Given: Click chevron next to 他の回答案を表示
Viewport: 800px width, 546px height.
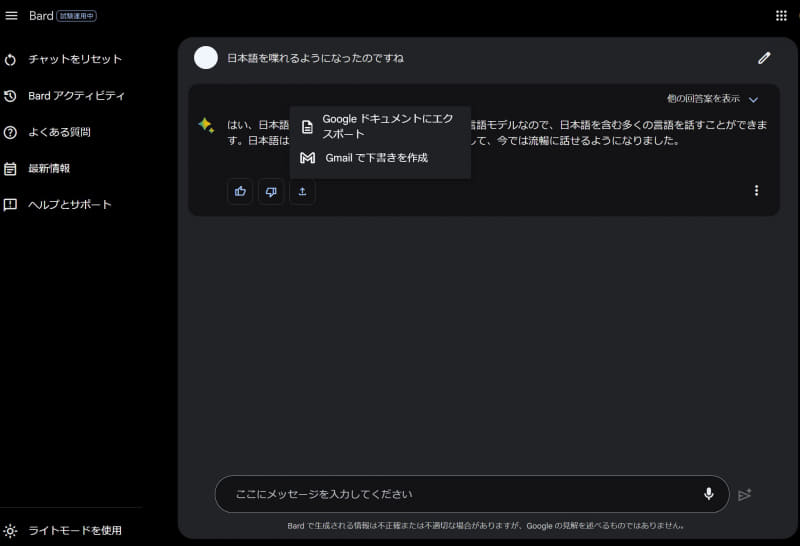Looking at the screenshot, I should [x=753, y=100].
